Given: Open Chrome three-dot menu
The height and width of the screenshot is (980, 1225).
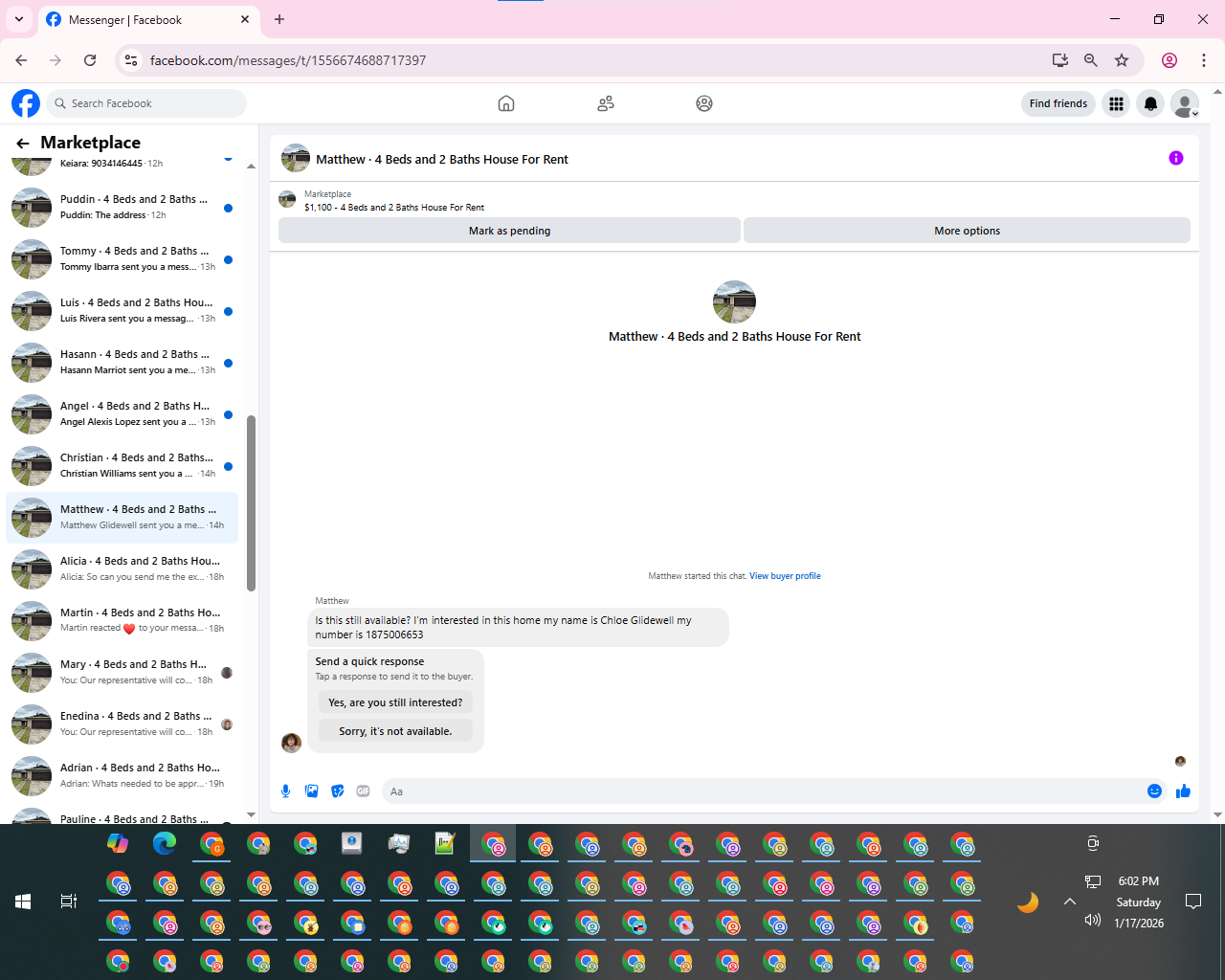Looking at the screenshot, I should (1204, 60).
